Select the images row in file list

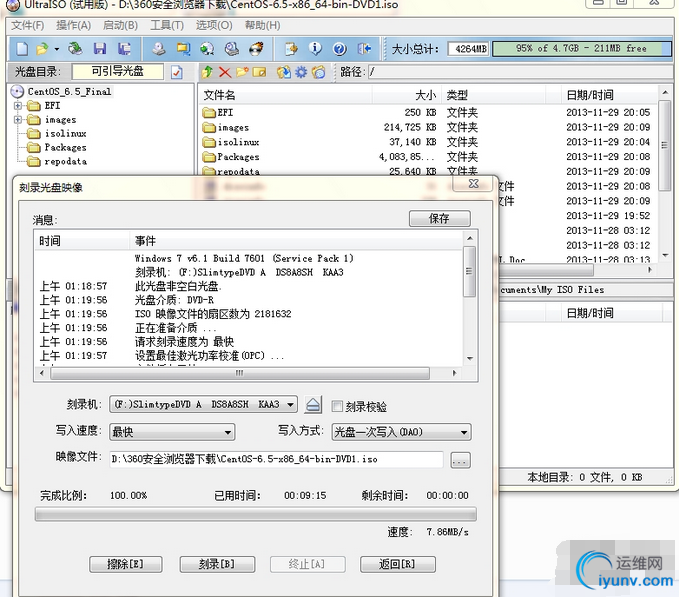pos(427,127)
